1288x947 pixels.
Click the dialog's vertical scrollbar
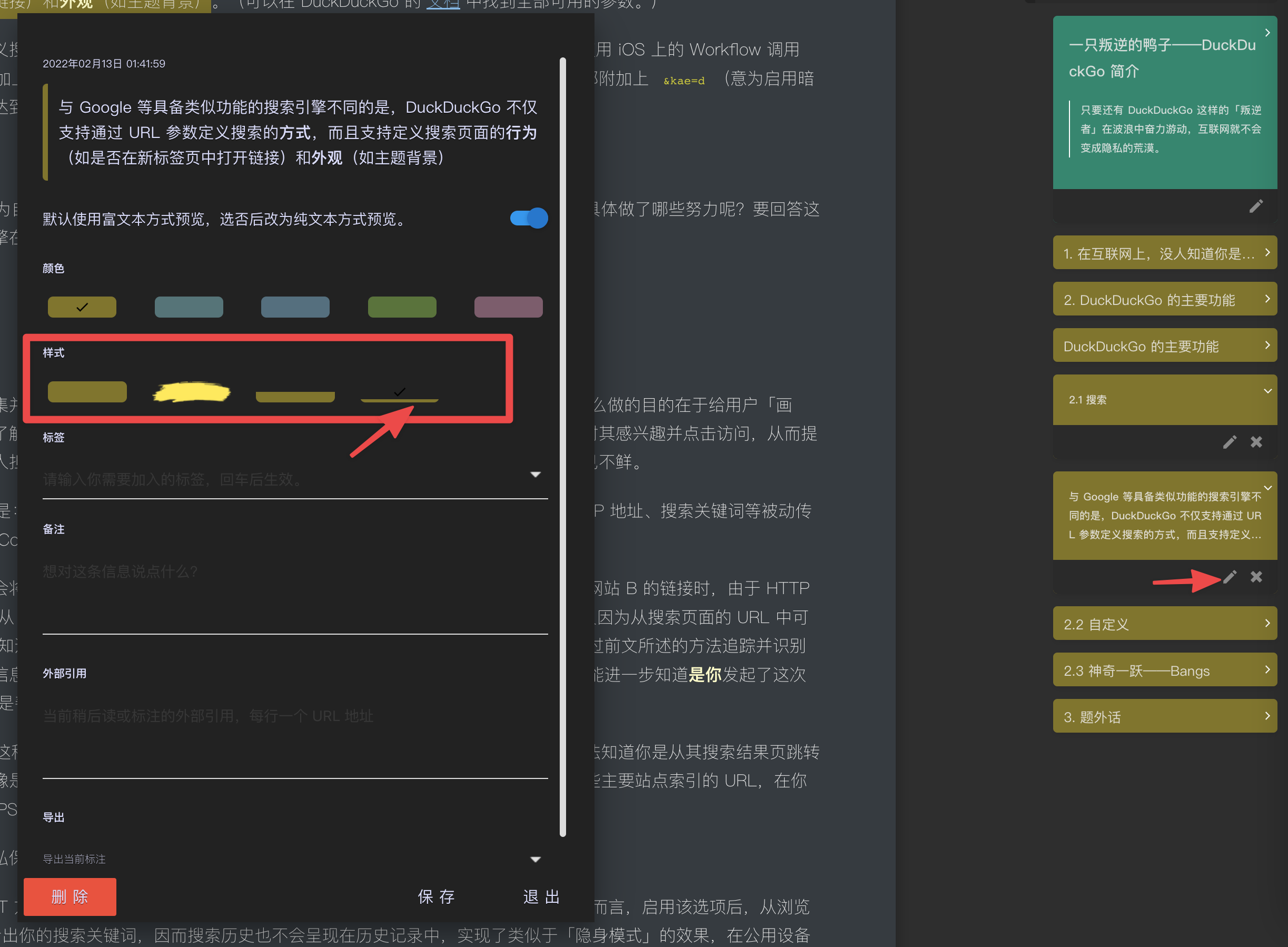pos(562,447)
